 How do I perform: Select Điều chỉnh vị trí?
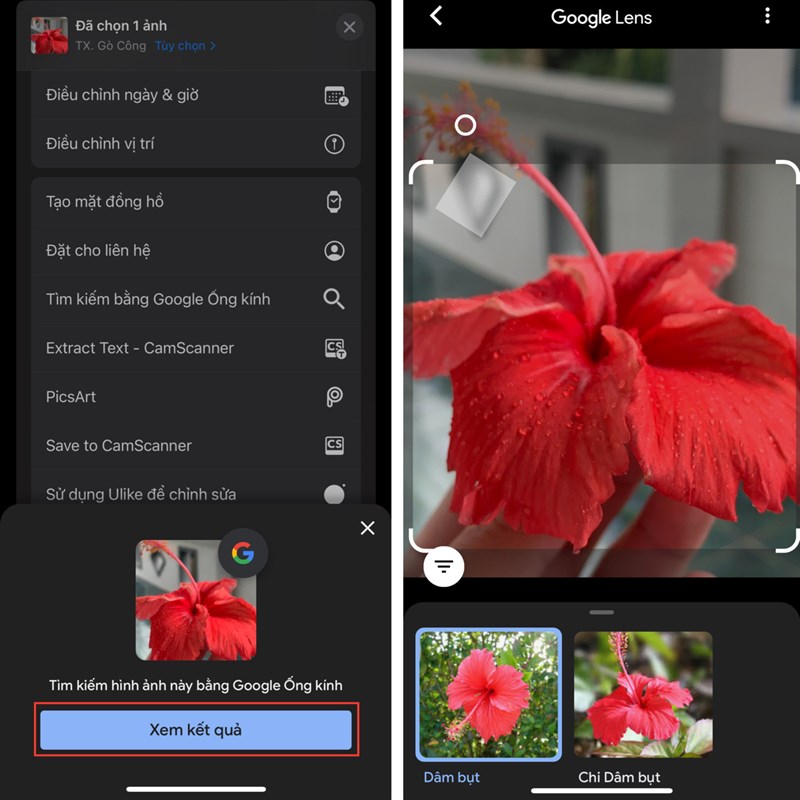click(196, 144)
